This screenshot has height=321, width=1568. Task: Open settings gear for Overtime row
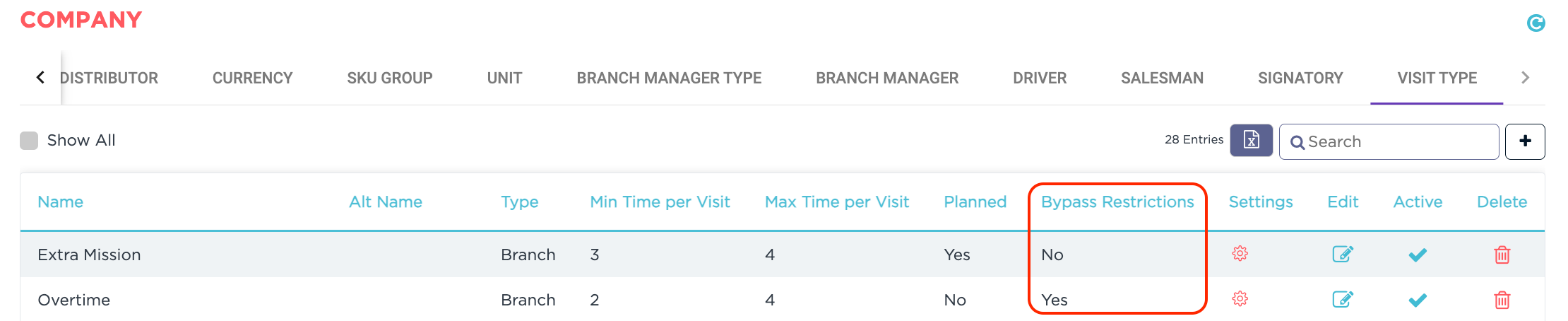pyautogui.click(x=1240, y=299)
